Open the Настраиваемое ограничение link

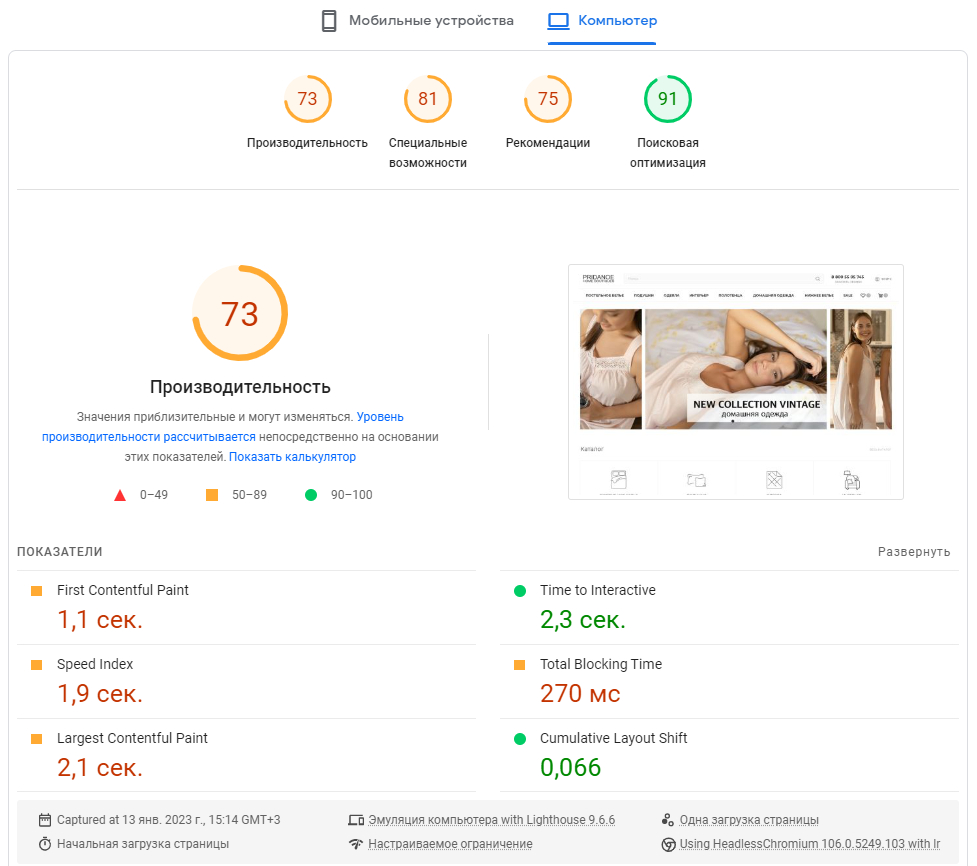[450, 844]
